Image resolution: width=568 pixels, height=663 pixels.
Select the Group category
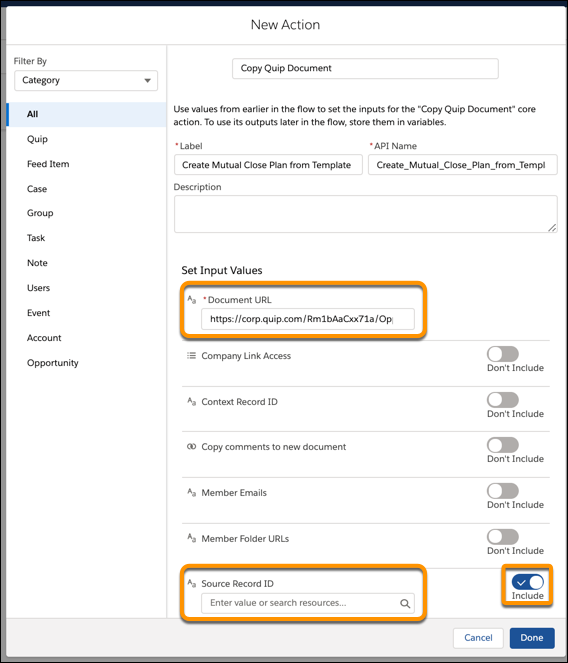(40, 213)
